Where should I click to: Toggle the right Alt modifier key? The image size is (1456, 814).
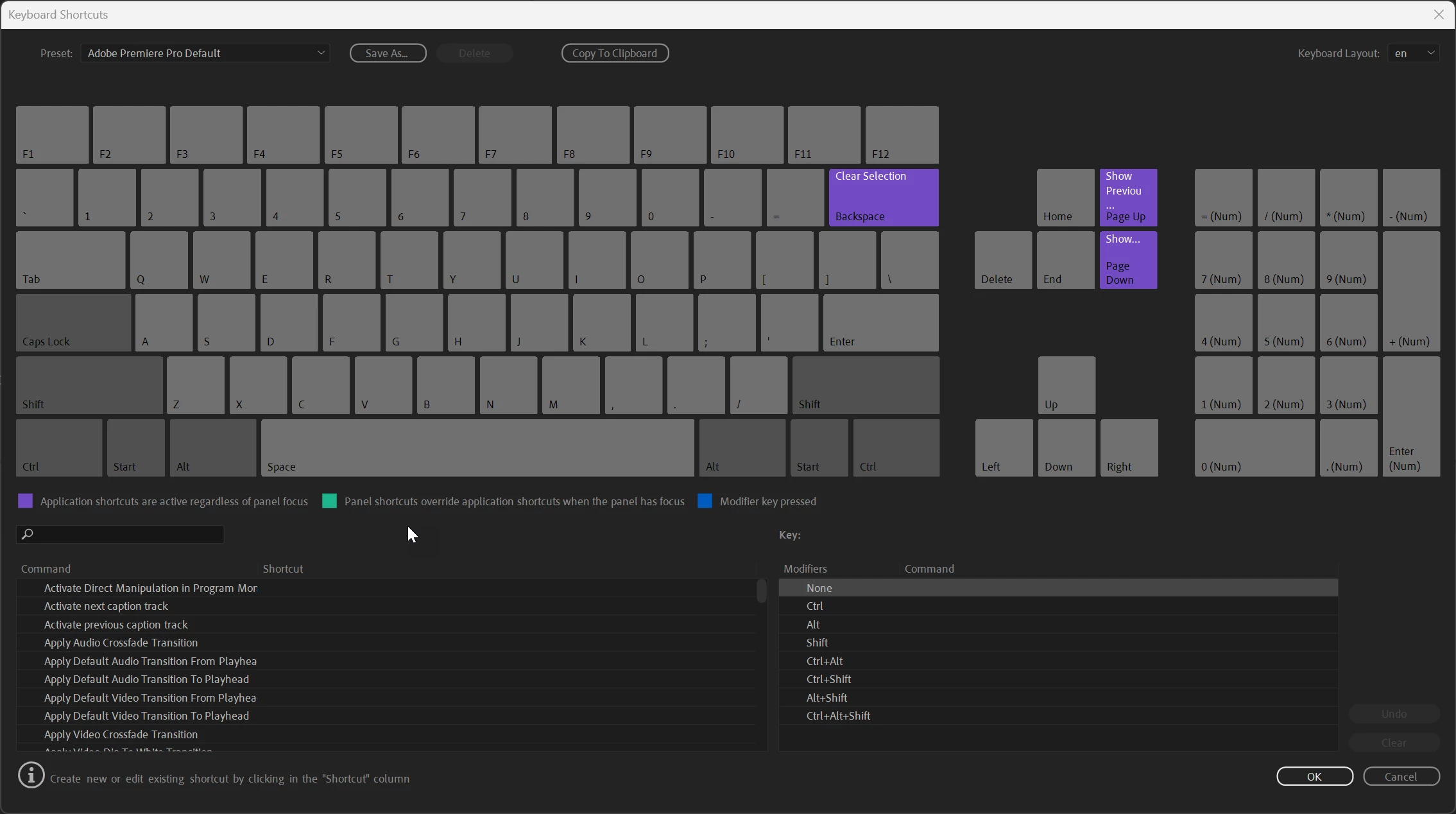pos(742,447)
